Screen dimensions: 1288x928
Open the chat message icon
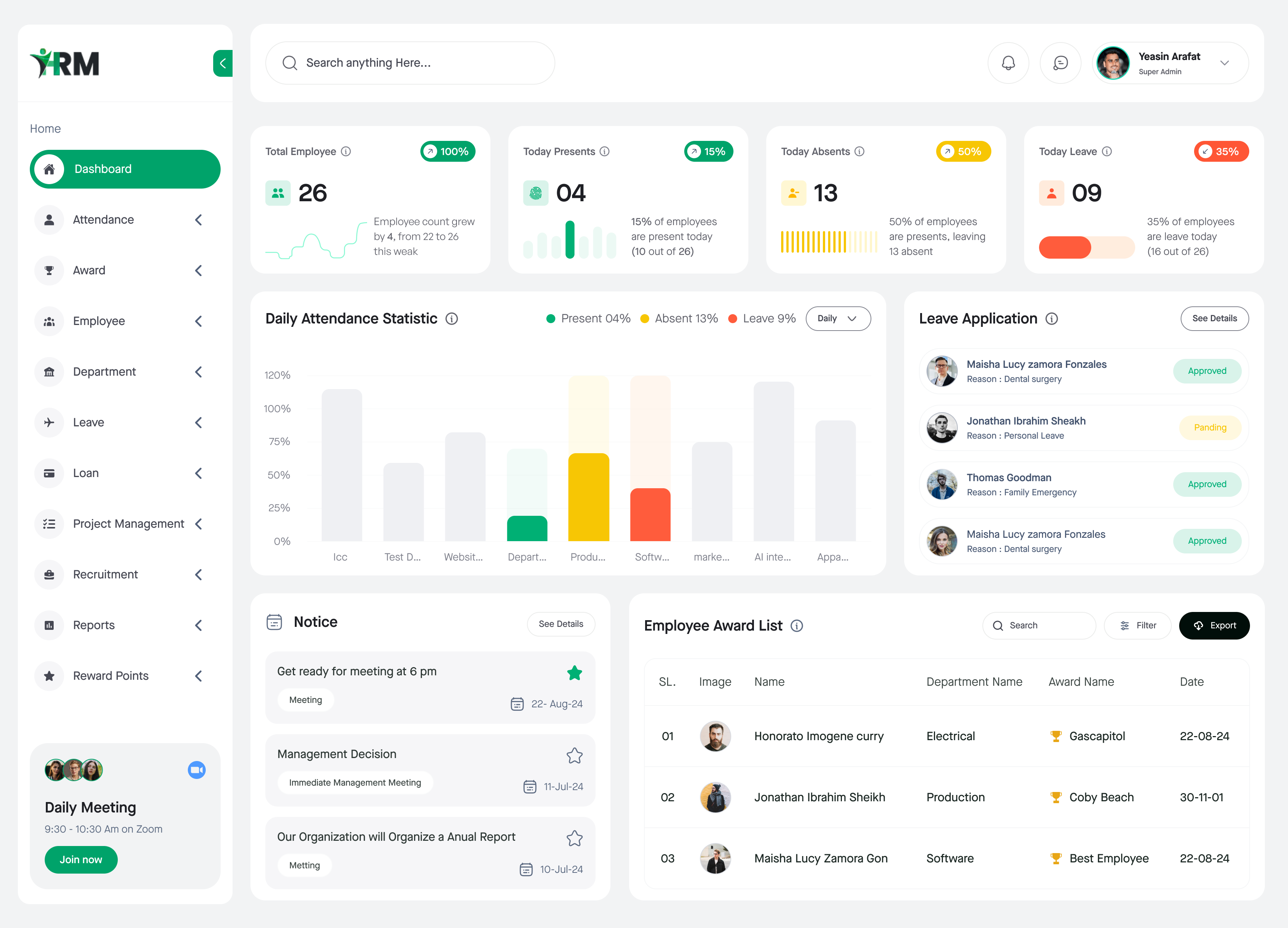(1060, 63)
